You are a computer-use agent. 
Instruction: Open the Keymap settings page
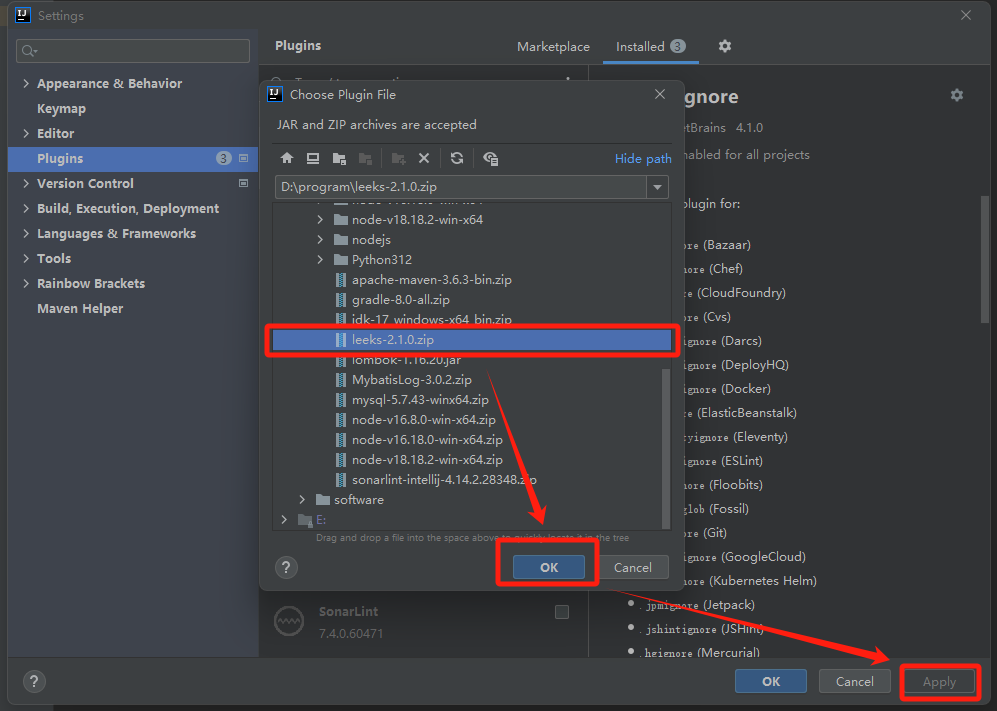pyautogui.click(x=61, y=109)
